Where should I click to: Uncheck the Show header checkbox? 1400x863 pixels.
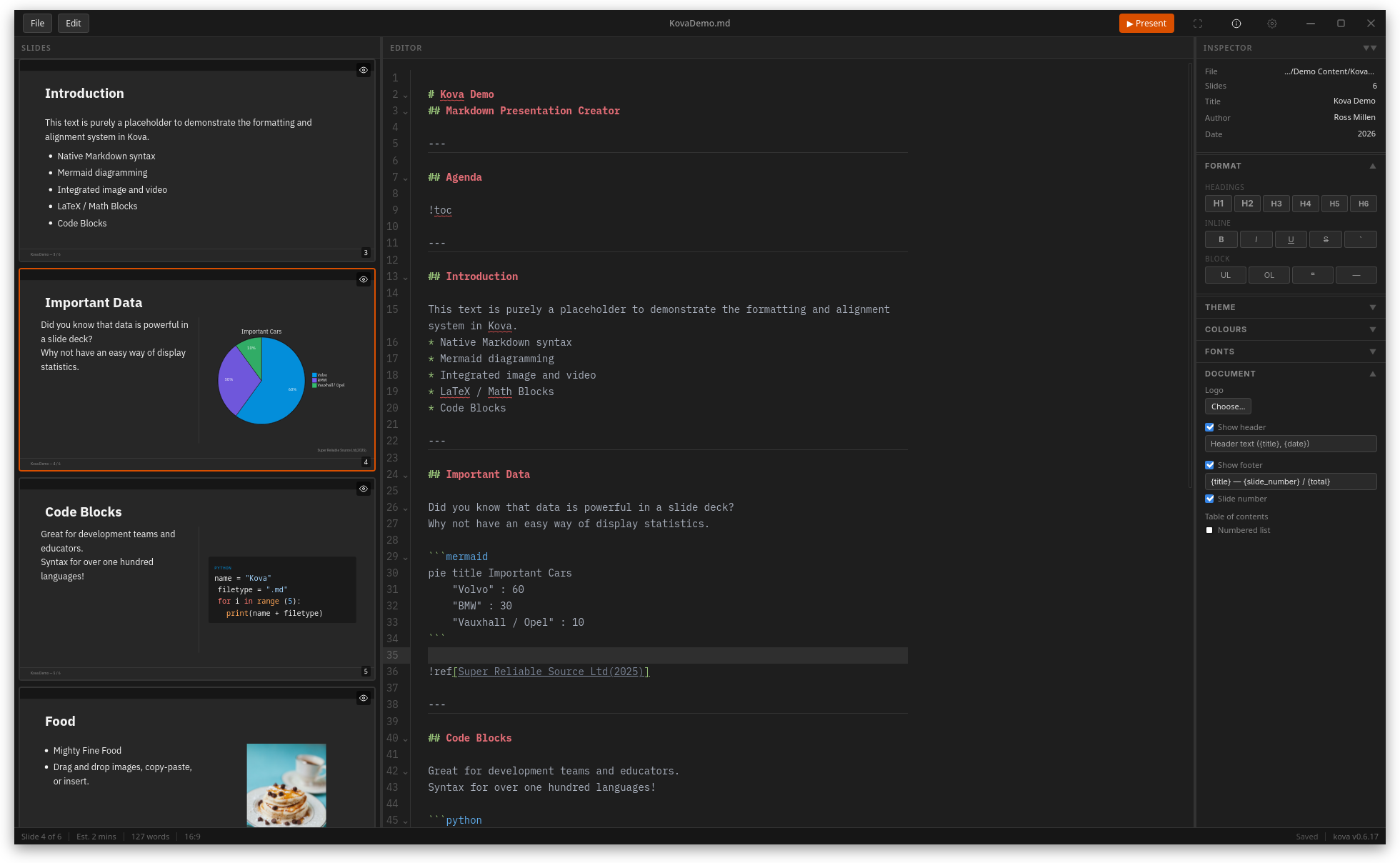coord(1209,427)
